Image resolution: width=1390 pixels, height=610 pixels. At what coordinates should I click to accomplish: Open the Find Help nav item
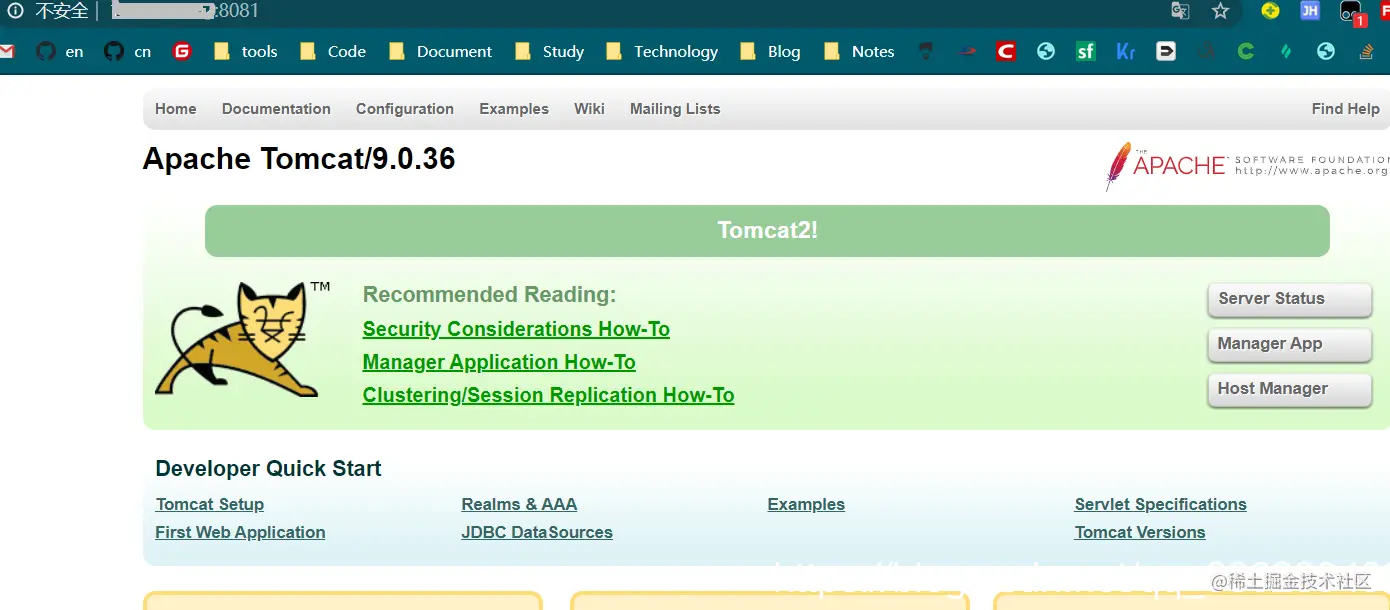point(1345,109)
